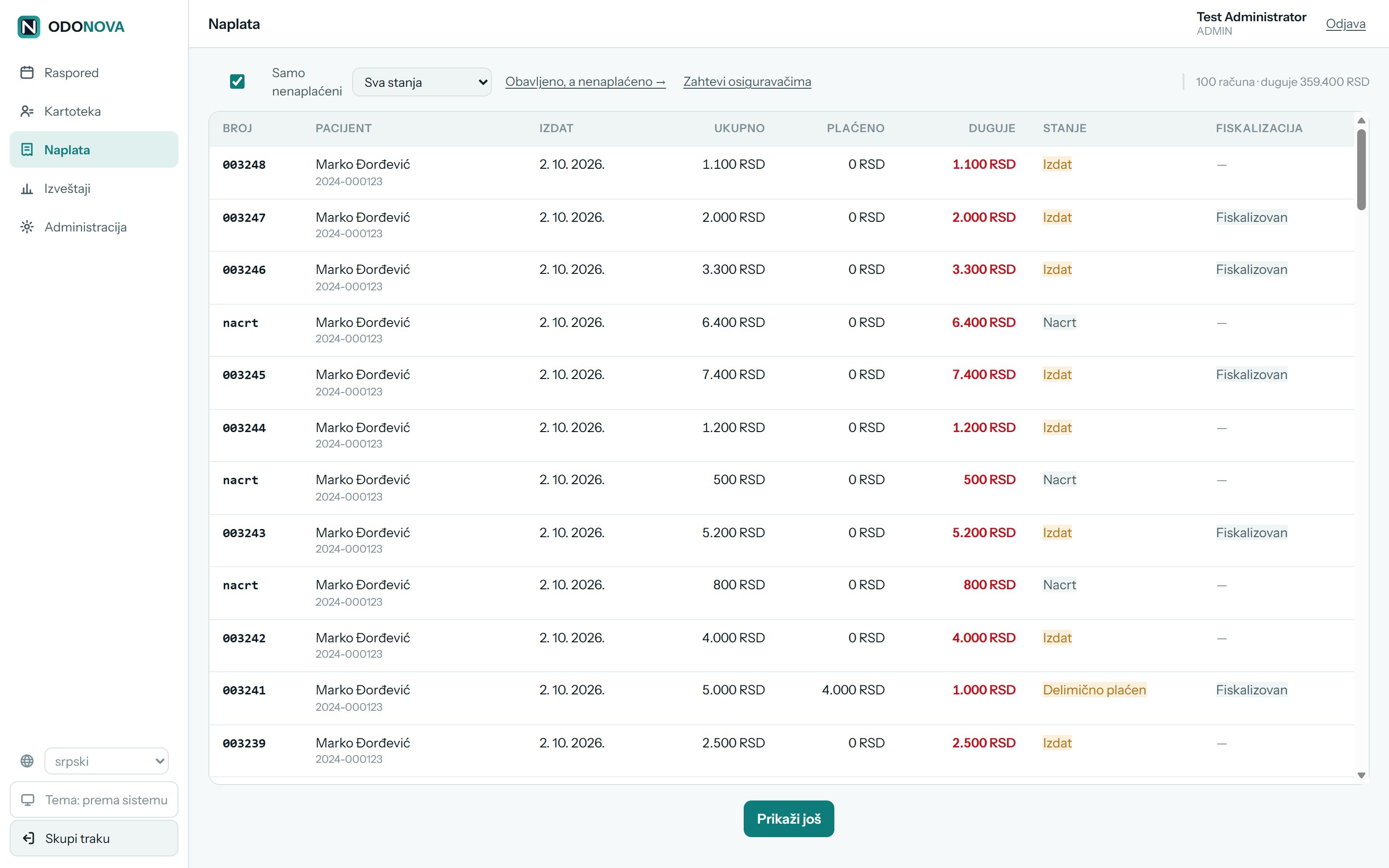This screenshot has width=1389, height=868.
Task: Click Tema: prema sistemu button
Action: (94, 800)
